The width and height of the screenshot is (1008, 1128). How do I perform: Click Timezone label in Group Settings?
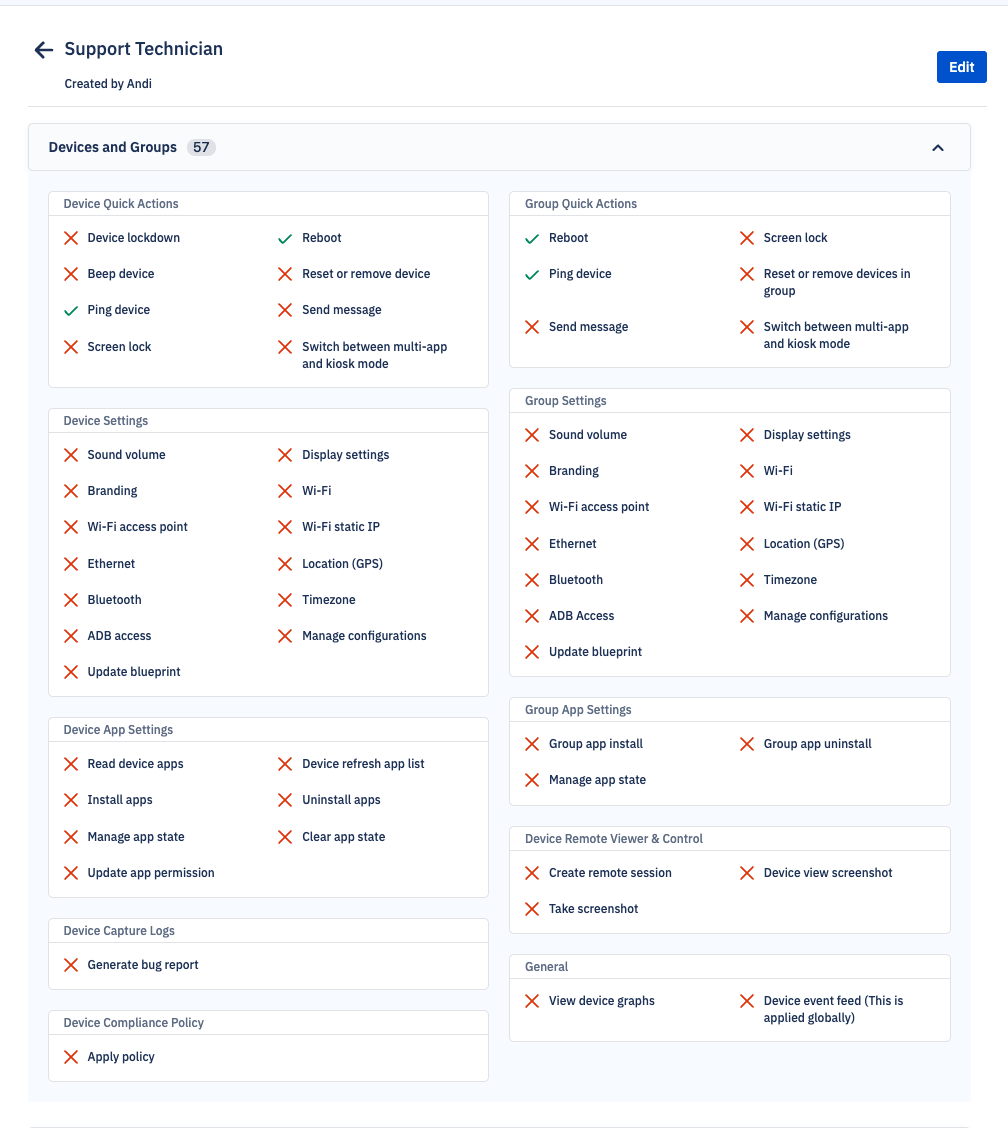coord(790,580)
